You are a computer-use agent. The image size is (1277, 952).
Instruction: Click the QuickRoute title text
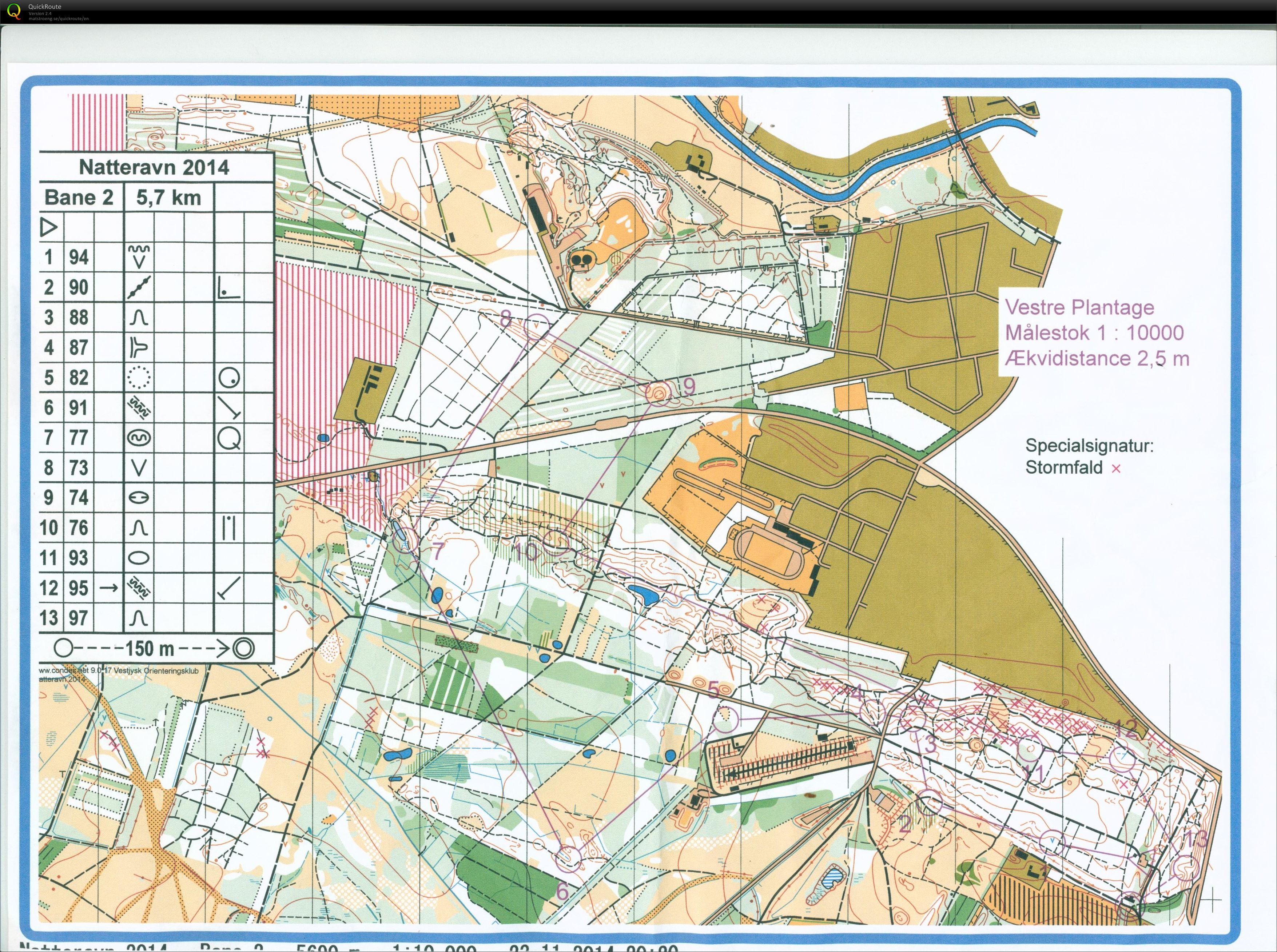(44, 7)
